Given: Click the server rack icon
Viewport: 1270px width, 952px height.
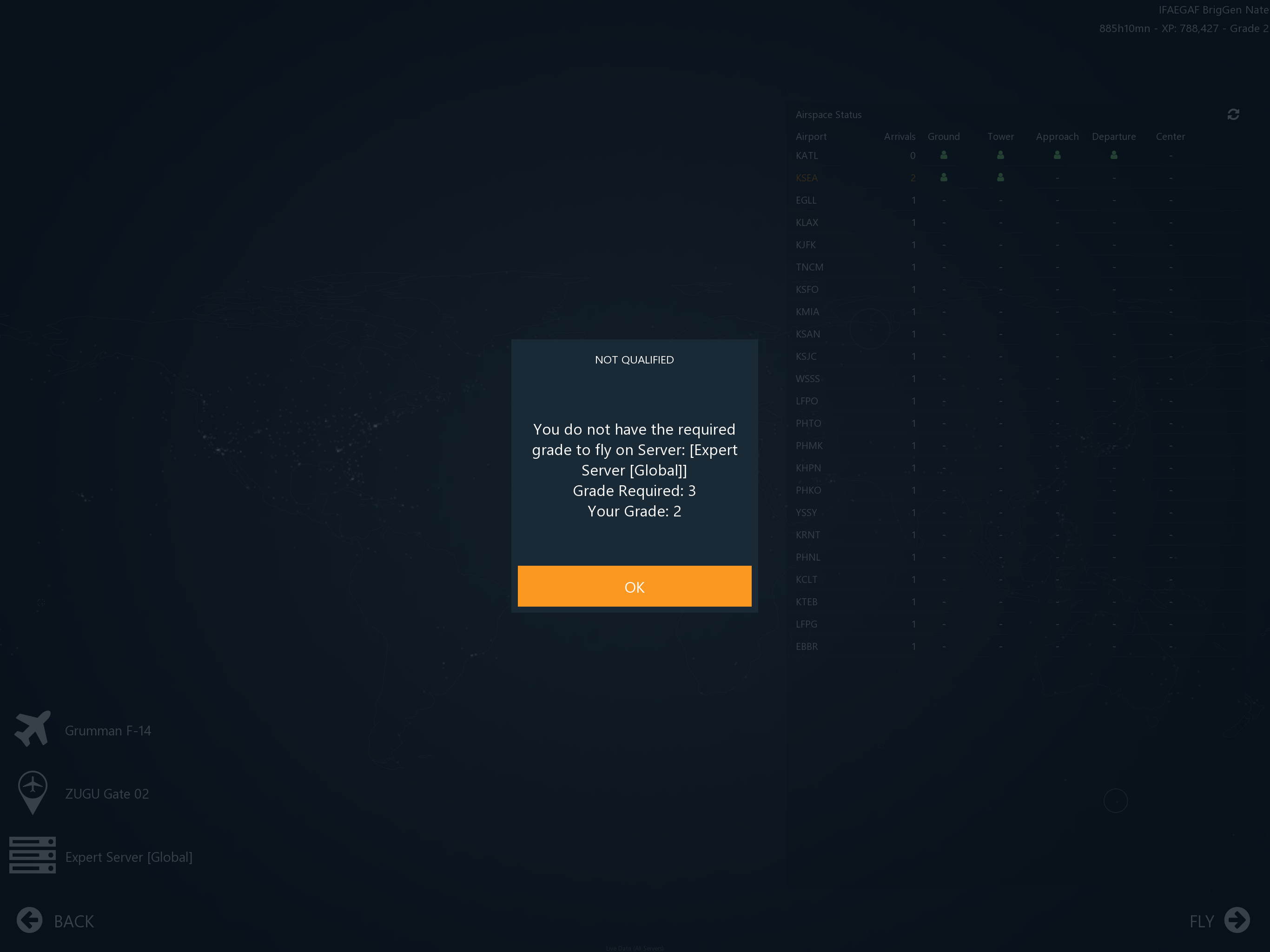Looking at the screenshot, I should [33, 855].
